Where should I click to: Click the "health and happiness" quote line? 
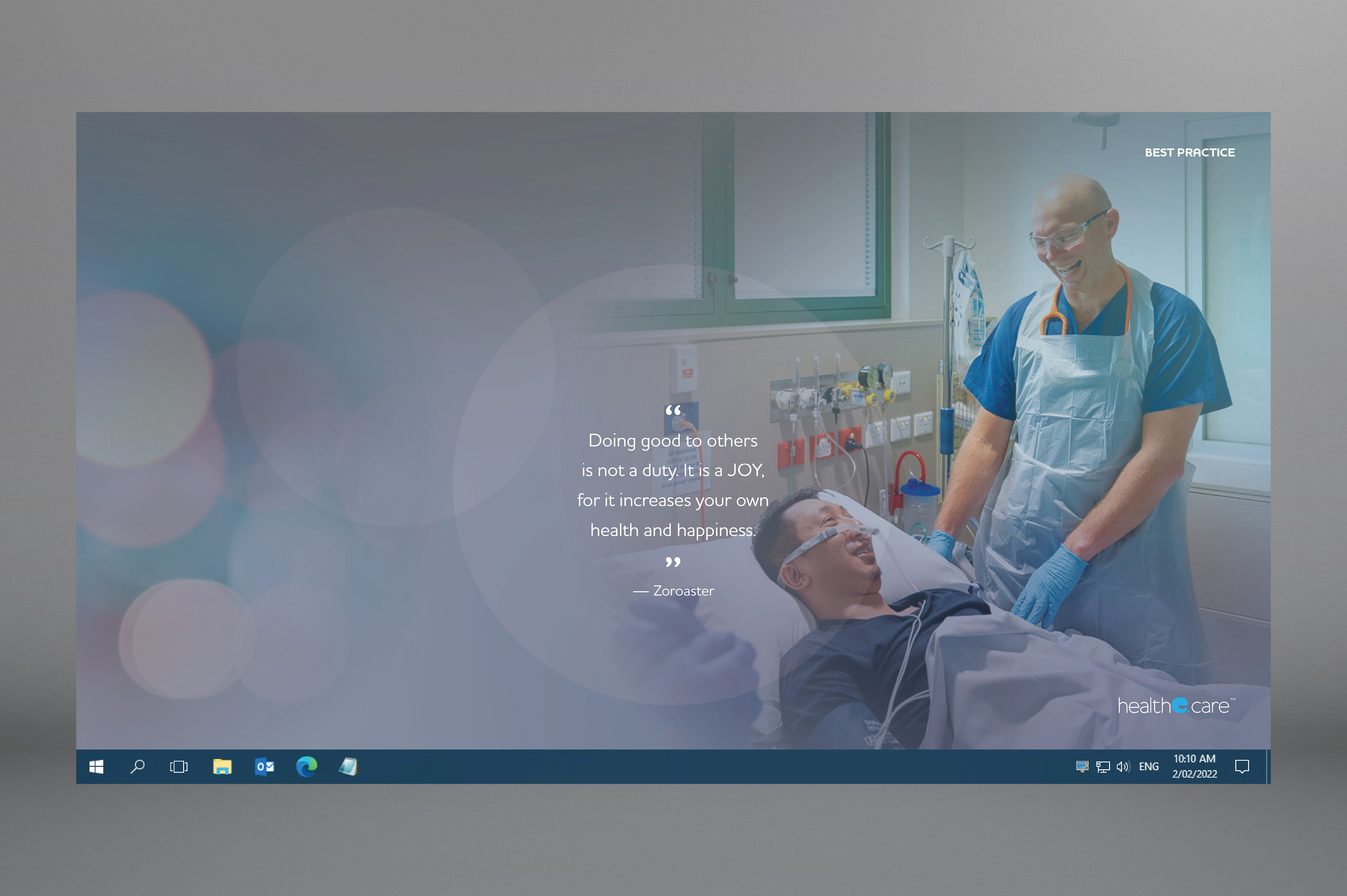click(673, 530)
